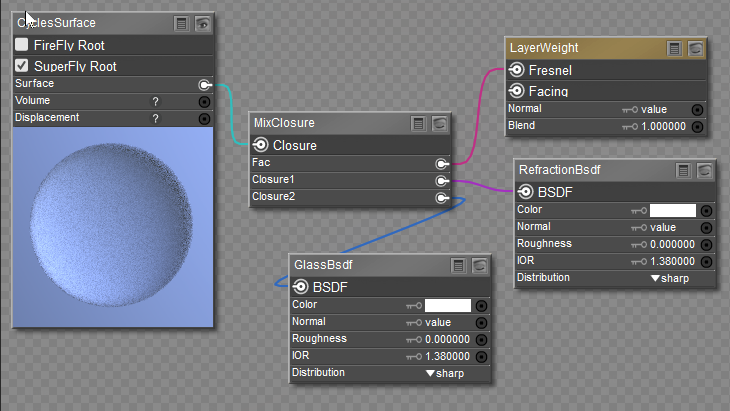The height and width of the screenshot is (411, 730).
Task: Click the GlassBsdf BSDF output socket
Action: click(300, 286)
